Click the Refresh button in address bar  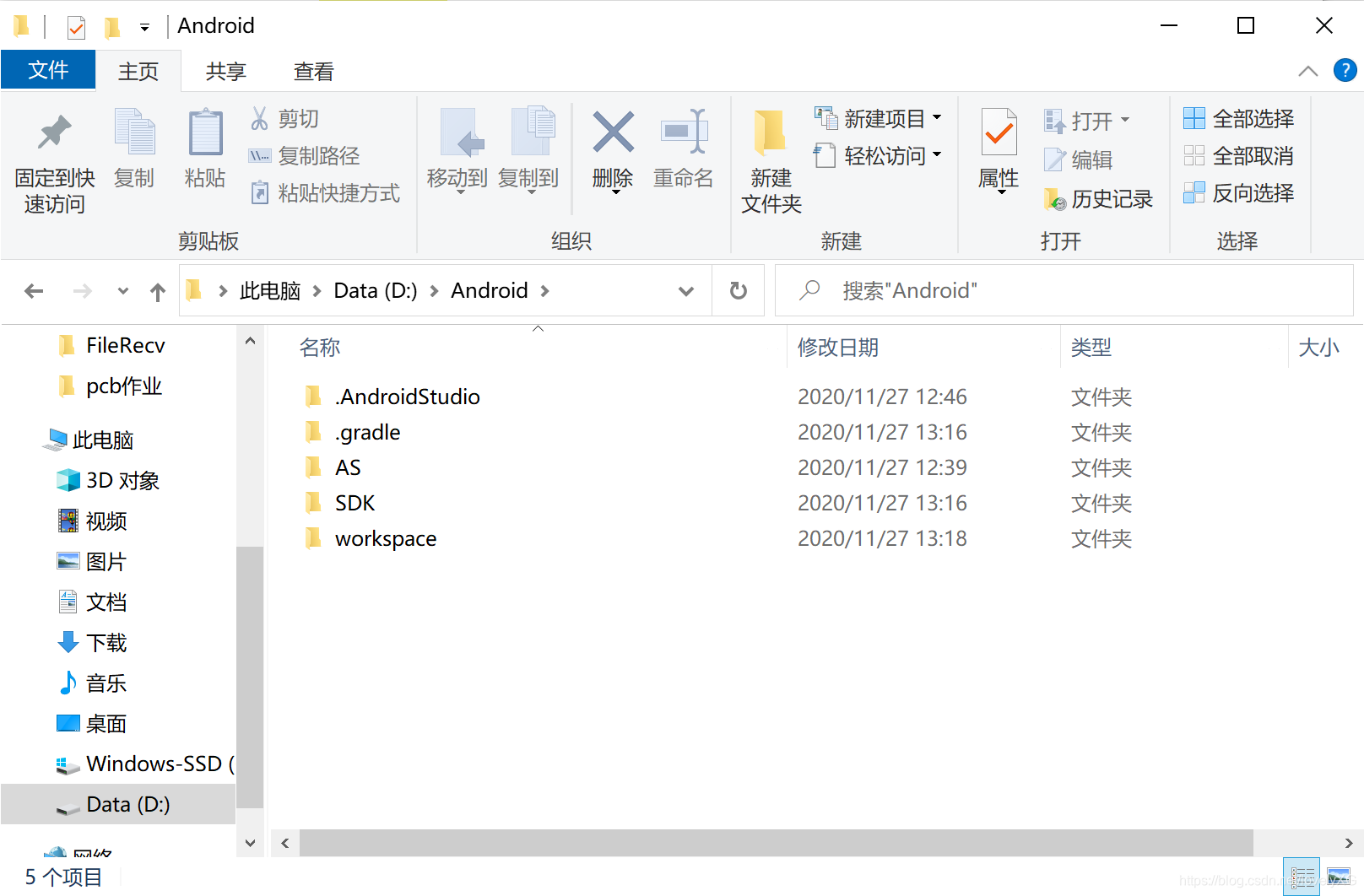(x=738, y=291)
